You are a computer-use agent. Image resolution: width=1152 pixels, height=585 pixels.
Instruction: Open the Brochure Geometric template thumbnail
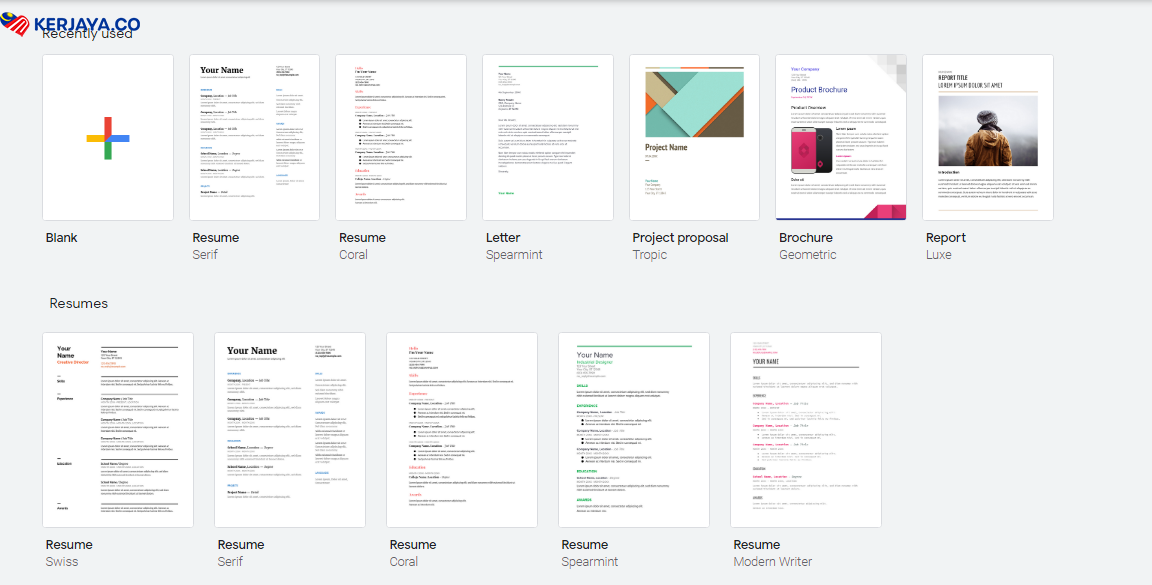click(841, 137)
